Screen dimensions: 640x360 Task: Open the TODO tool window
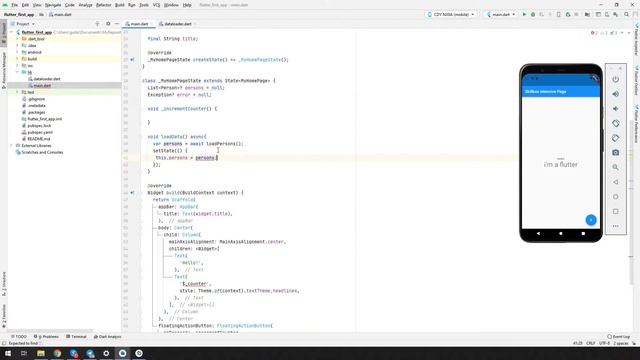point(19,337)
